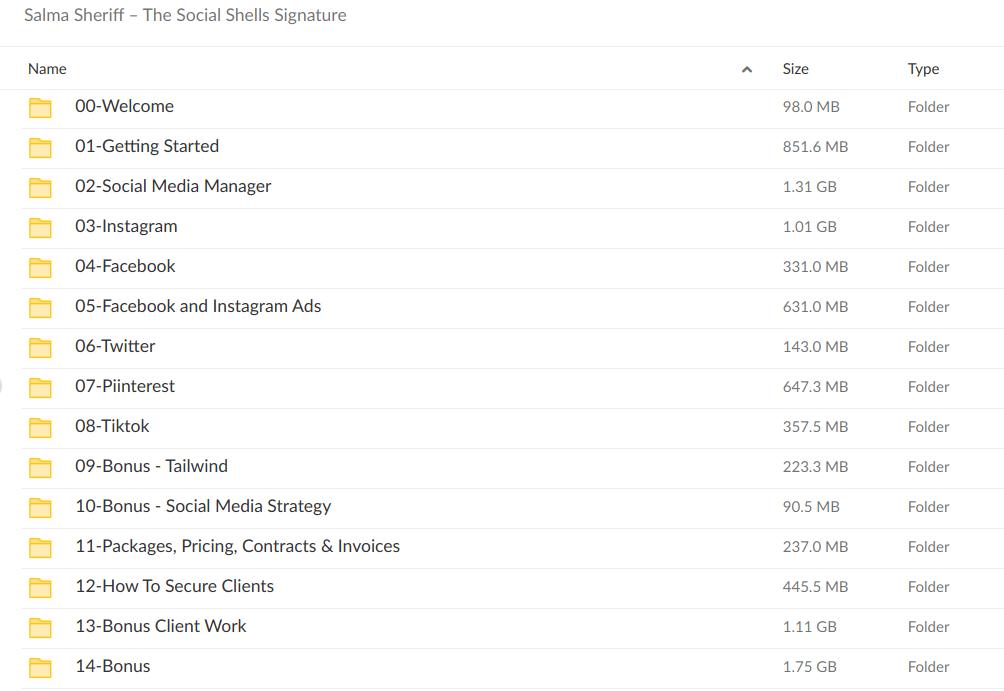
Task: Click the folder icon beside 06-Twitter
Action: coord(40,347)
